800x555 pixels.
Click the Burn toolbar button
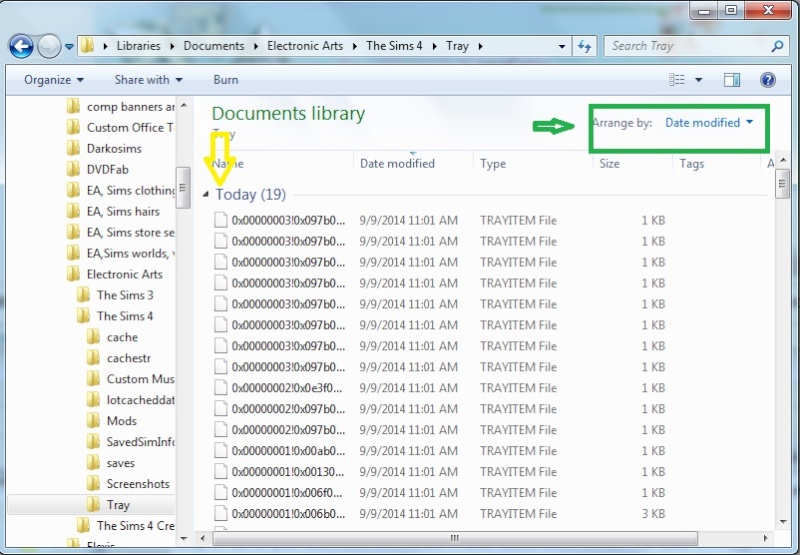tap(226, 80)
